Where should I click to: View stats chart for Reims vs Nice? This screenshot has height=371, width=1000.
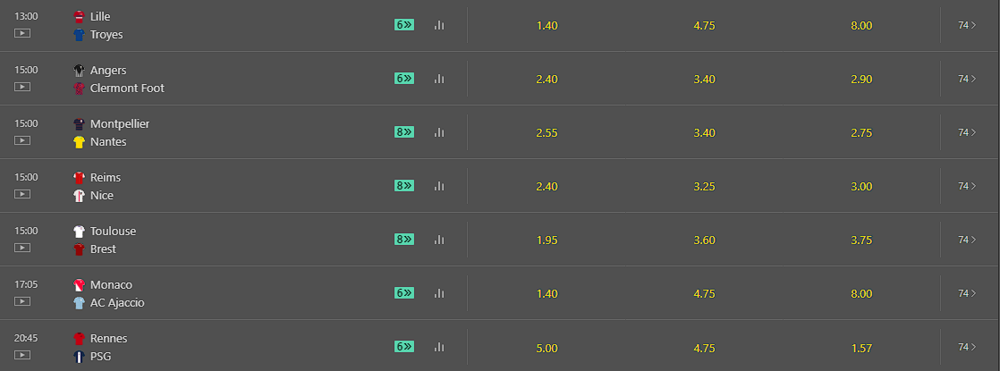(439, 186)
